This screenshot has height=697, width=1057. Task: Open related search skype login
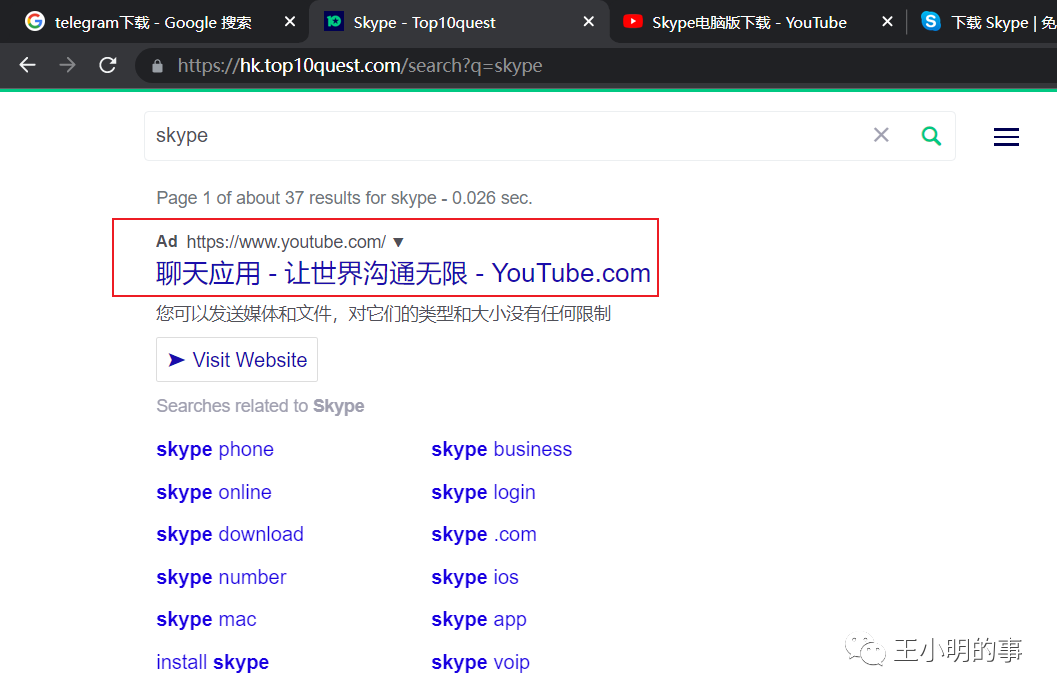(483, 493)
